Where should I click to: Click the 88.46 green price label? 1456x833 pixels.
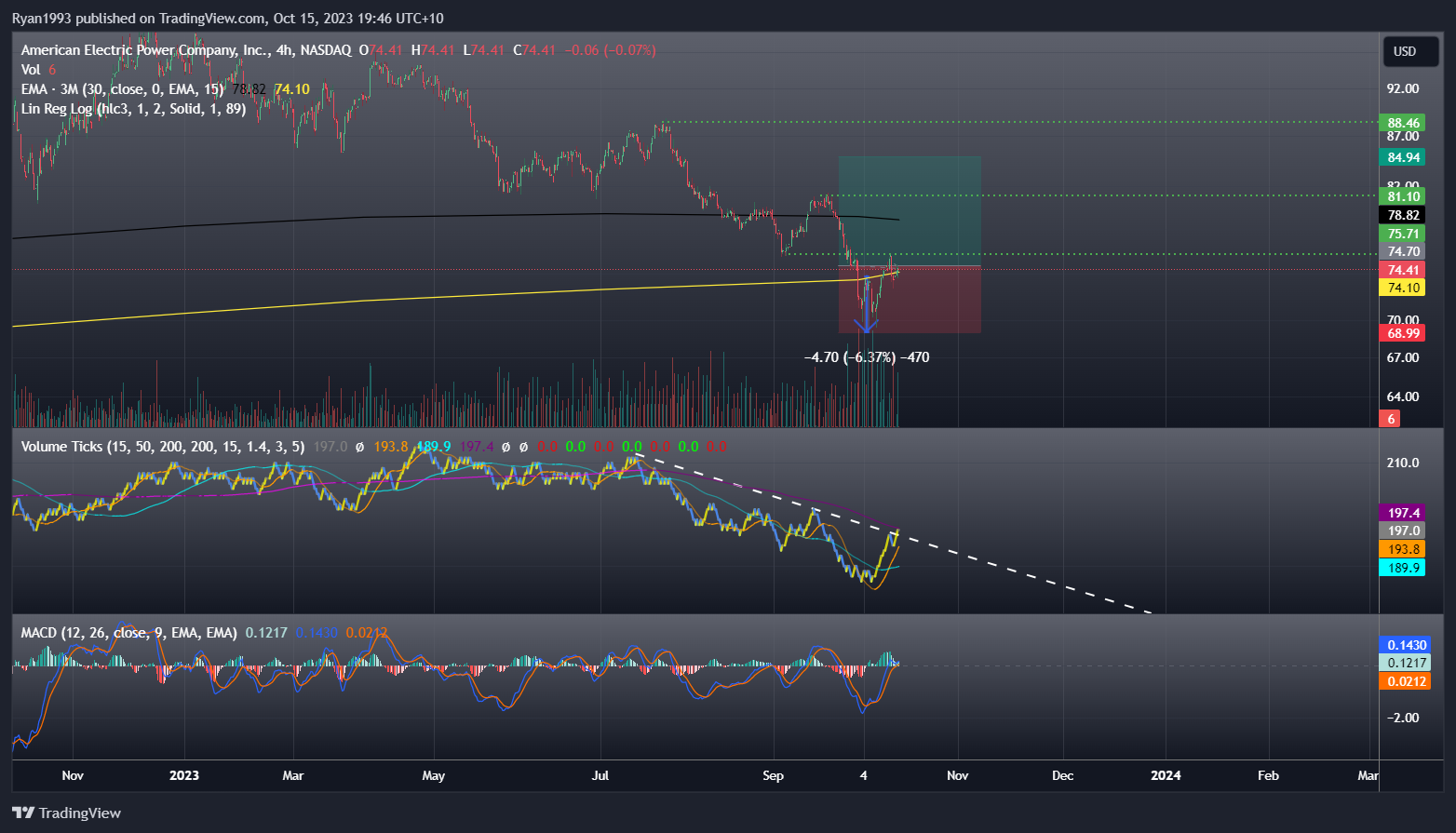coord(1403,123)
